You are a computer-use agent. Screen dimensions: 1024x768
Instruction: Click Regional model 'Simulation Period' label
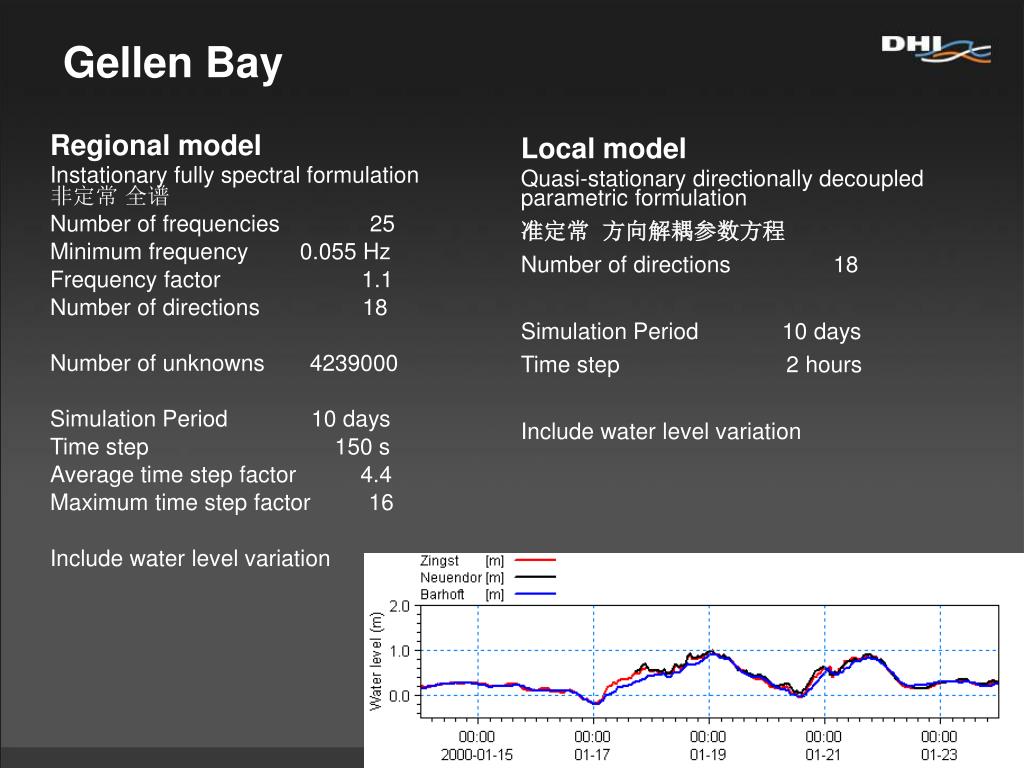[139, 419]
